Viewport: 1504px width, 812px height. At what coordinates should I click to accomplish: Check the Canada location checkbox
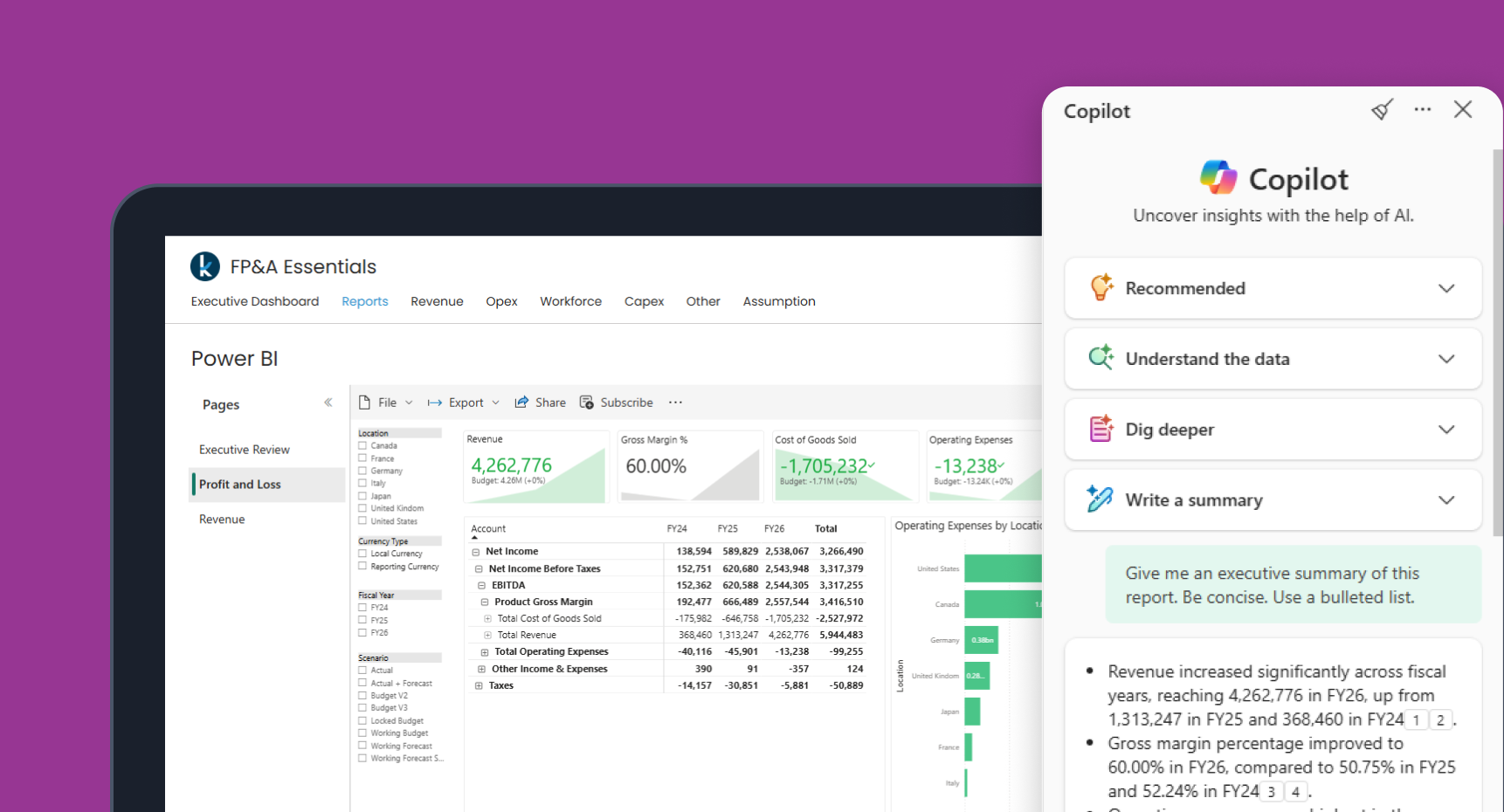click(362, 446)
